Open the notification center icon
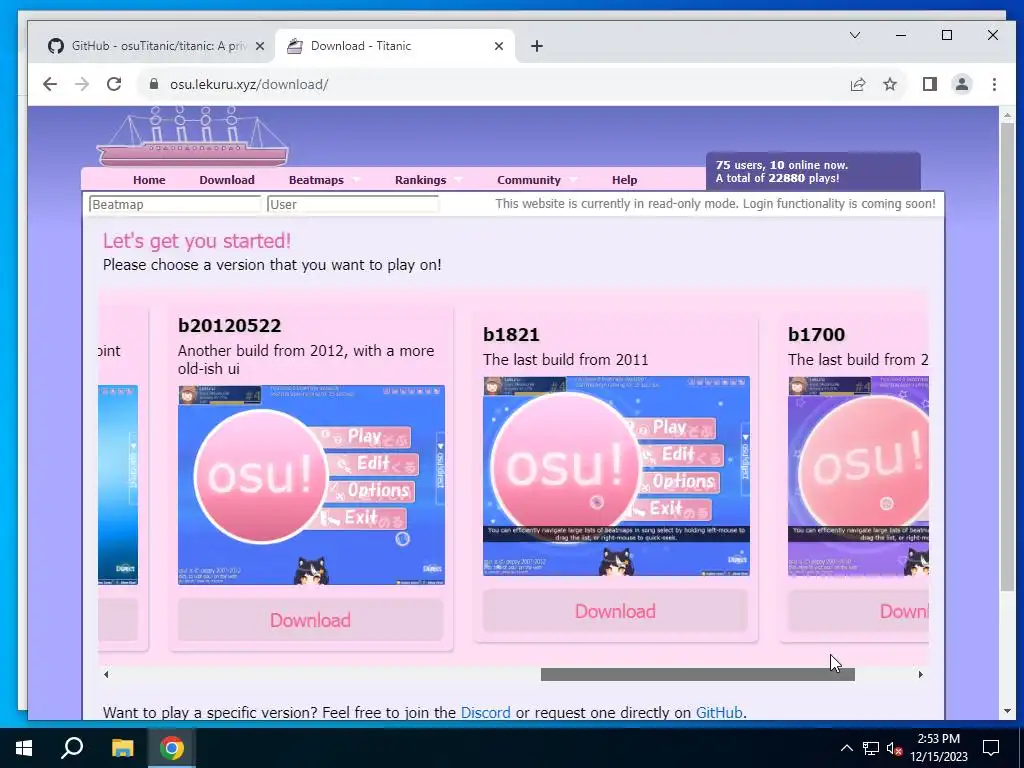Image resolution: width=1024 pixels, height=768 pixels. (x=991, y=748)
